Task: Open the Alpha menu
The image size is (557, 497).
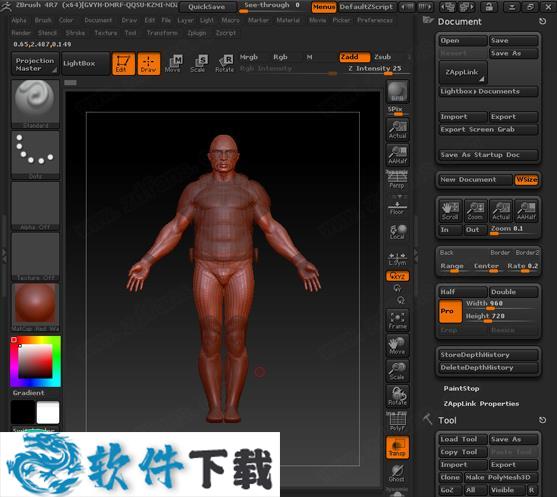Action: click(19, 20)
